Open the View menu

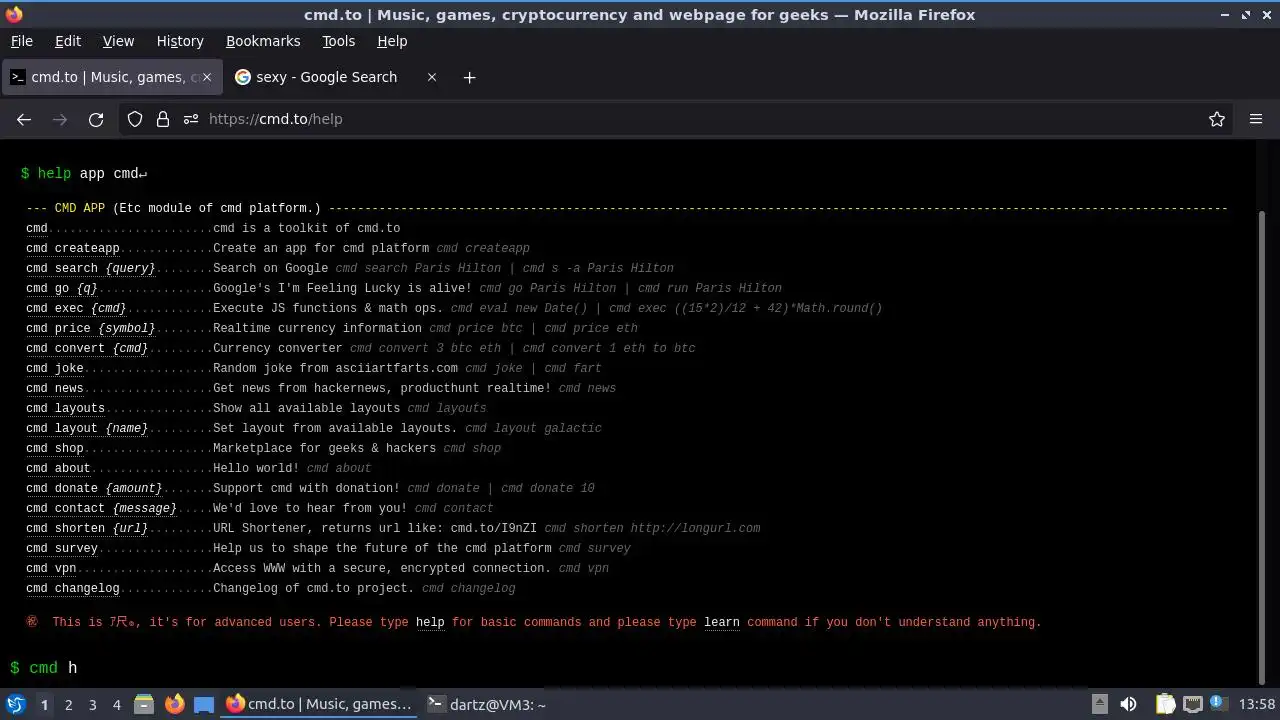(118, 41)
